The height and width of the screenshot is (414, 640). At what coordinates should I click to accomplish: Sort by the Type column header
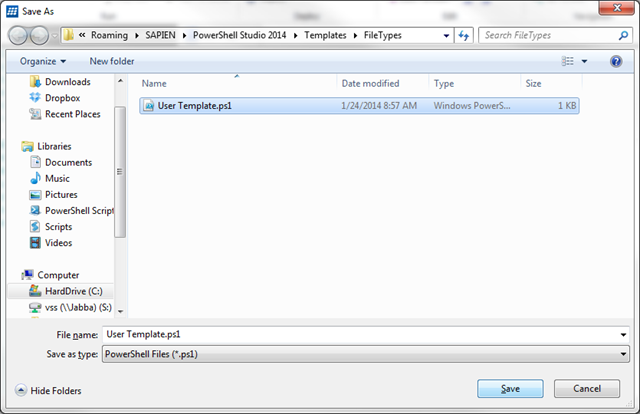tap(444, 83)
